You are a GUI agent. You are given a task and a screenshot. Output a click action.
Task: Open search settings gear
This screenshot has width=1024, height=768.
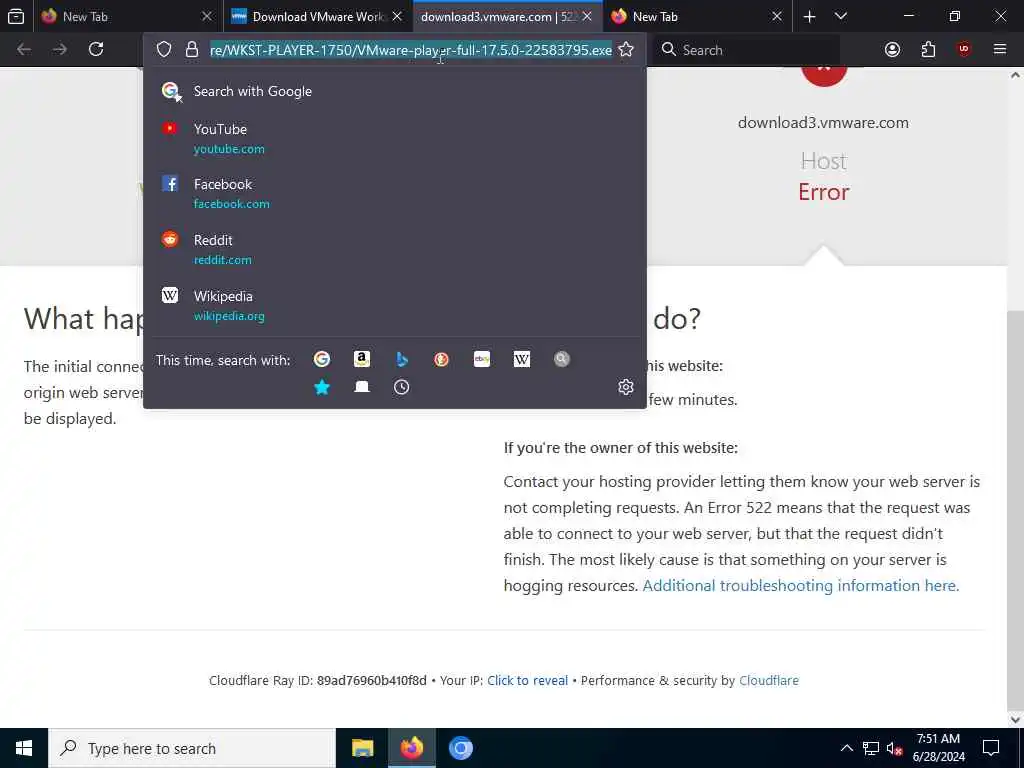[626, 387]
